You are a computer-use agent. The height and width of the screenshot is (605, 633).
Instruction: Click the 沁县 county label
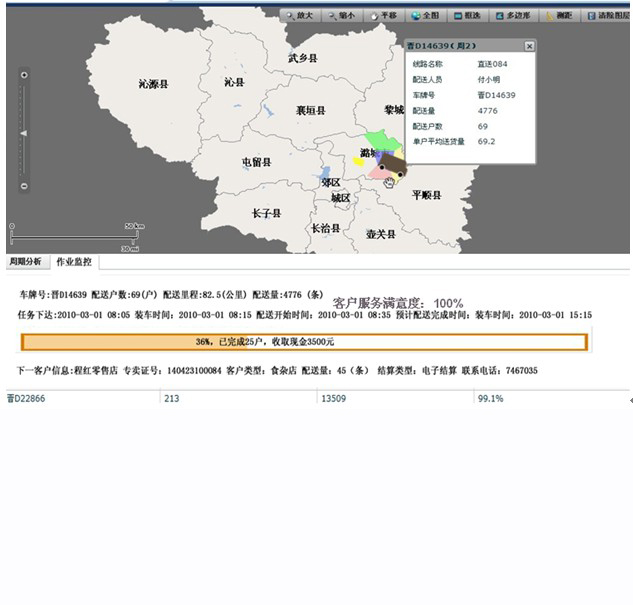coord(235,82)
